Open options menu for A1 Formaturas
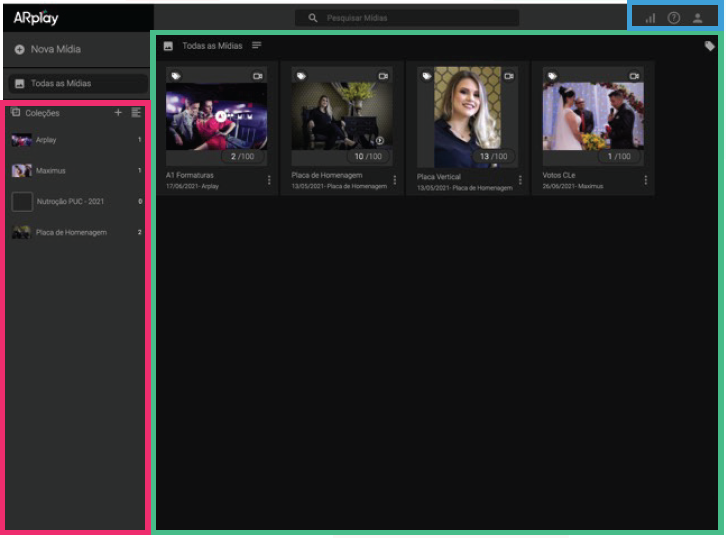 pos(269,180)
